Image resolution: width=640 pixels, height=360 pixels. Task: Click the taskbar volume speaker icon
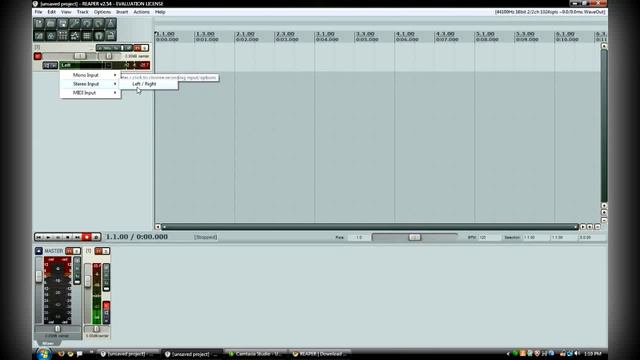[577, 353]
